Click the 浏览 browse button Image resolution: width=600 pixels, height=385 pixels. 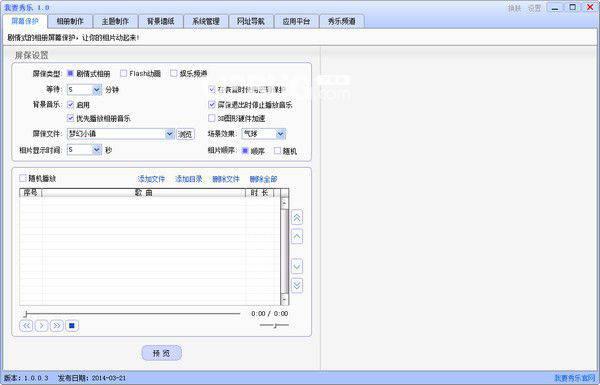pos(185,134)
